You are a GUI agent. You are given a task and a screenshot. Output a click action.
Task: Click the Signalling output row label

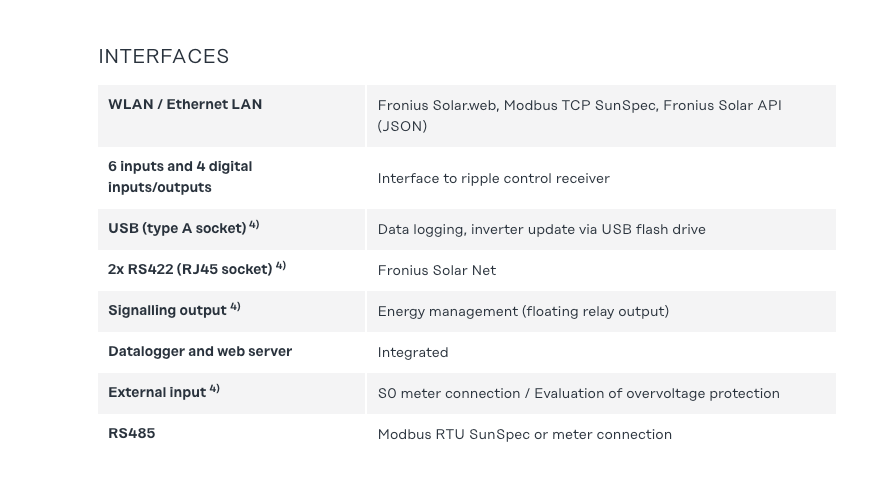coord(167,310)
